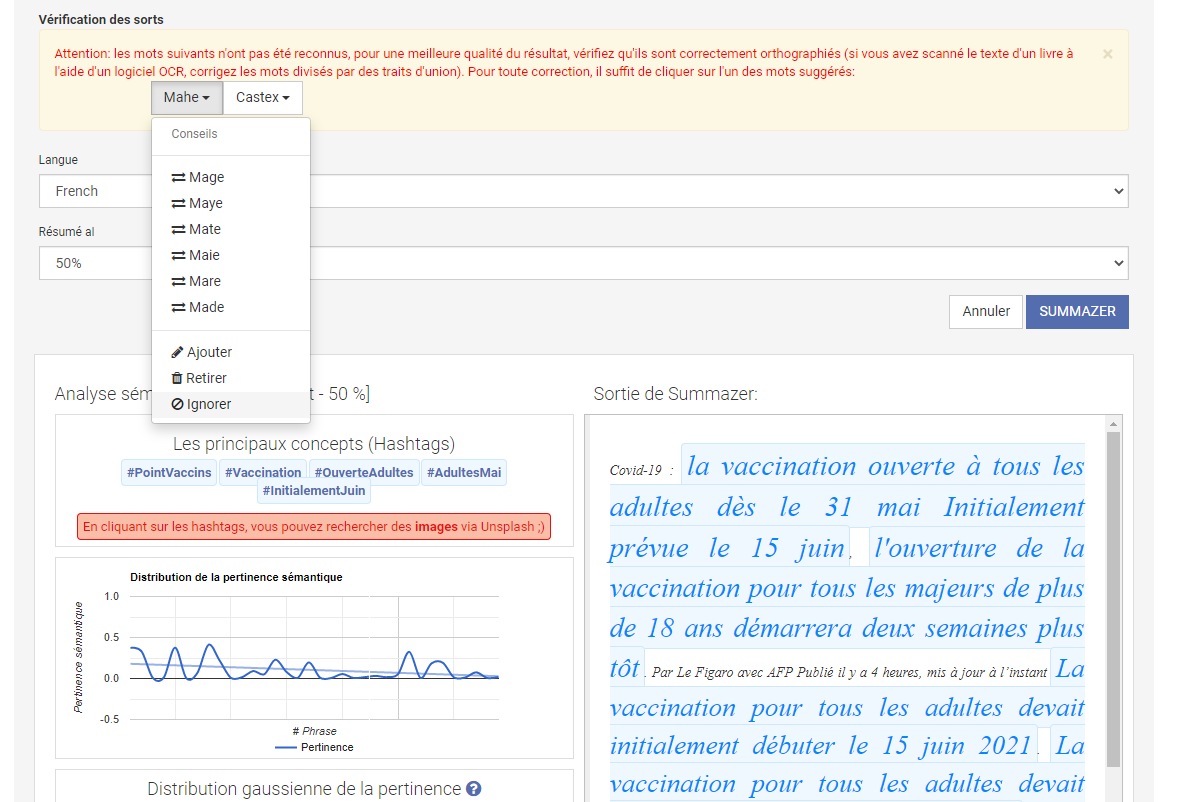Click the trash icon beside Retirer
The image size is (1182, 802).
177,378
